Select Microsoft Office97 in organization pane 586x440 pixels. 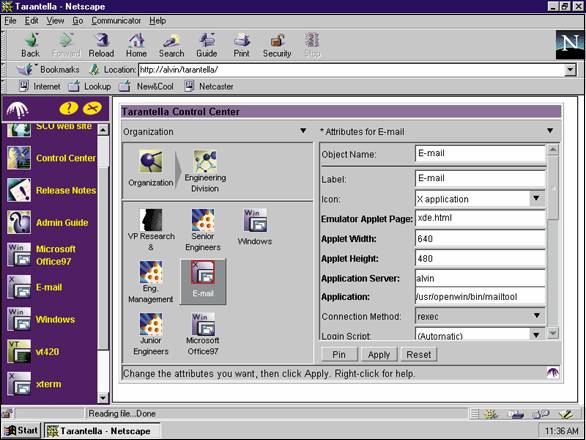pyautogui.click(x=203, y=334)
